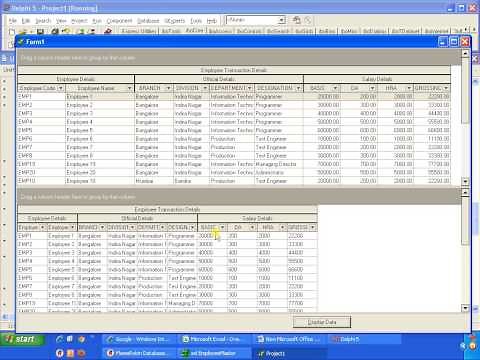The image size is (480, 360).
Task: Switch to the Delphi5 taskbar item
Action: click(x=365, y=339)
